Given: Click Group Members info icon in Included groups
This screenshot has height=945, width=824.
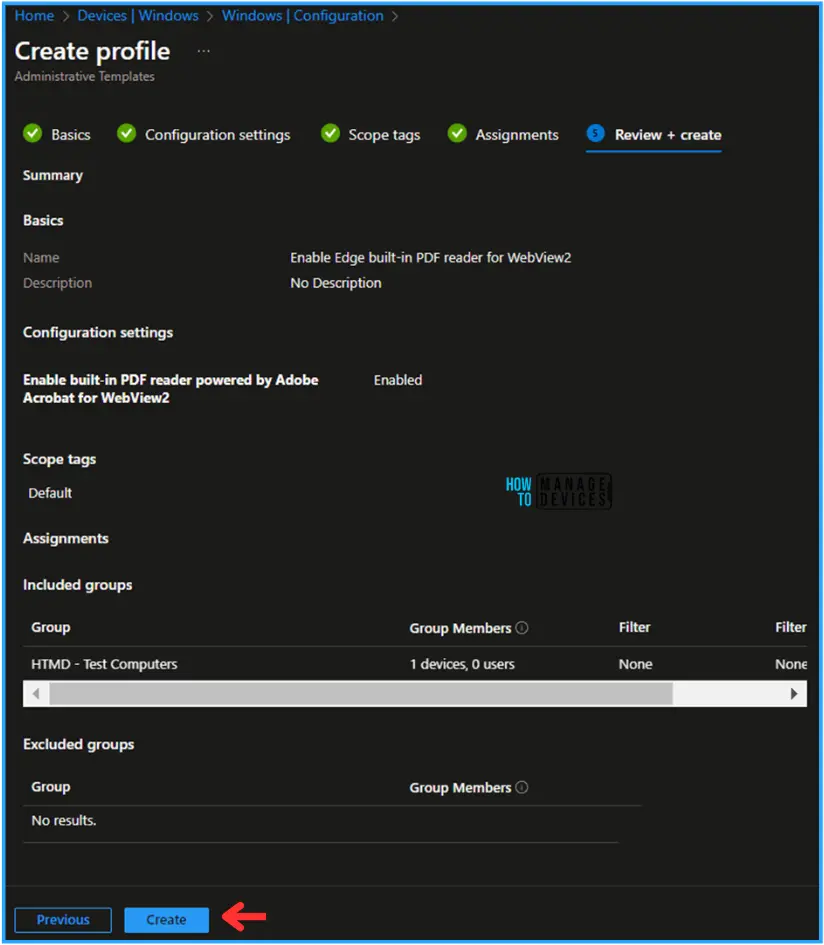Looking at the screenshot, I should coord(522,628).
